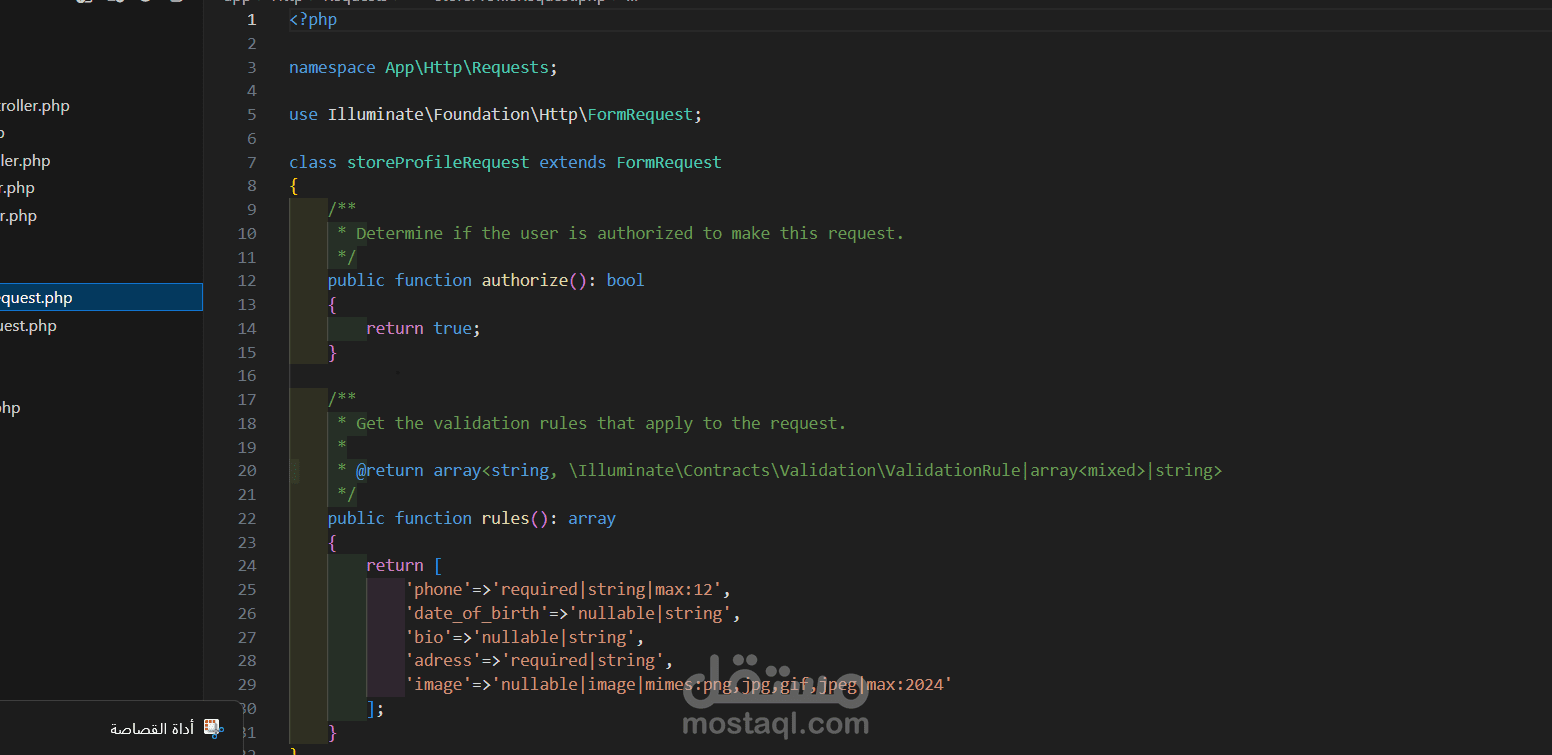Open the file ending in uest.php

pos(28,325)
